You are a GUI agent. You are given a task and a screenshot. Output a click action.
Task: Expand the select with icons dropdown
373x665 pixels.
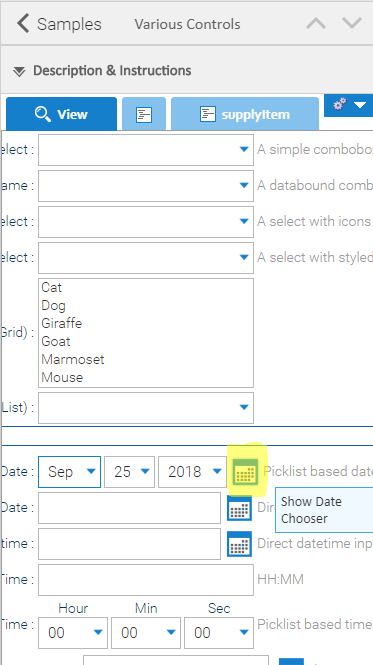tap(146, 222)
